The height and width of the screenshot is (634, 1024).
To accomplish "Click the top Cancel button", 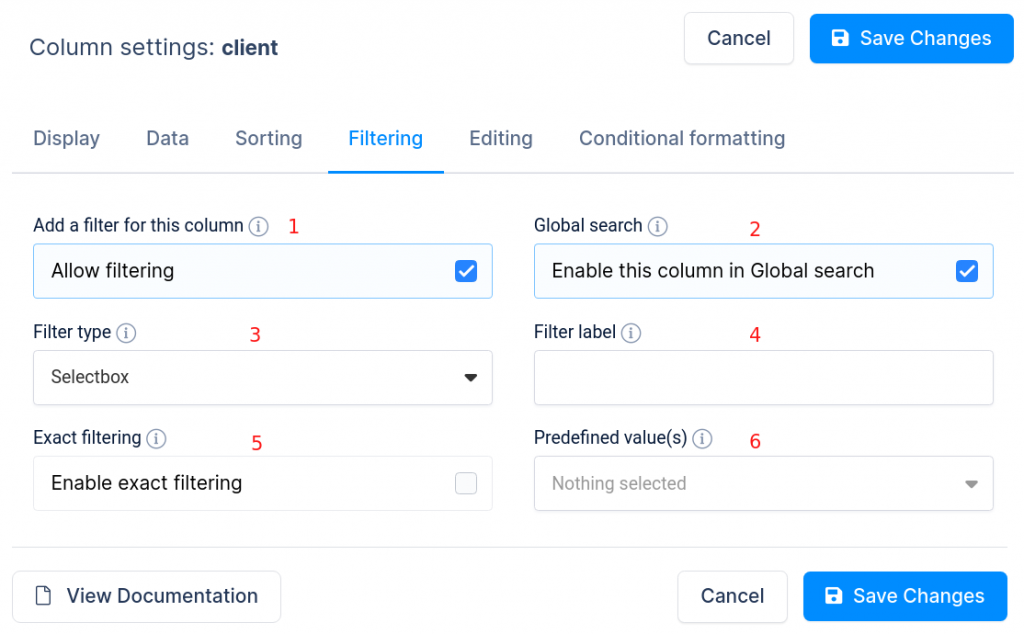I will coord(738,38).
